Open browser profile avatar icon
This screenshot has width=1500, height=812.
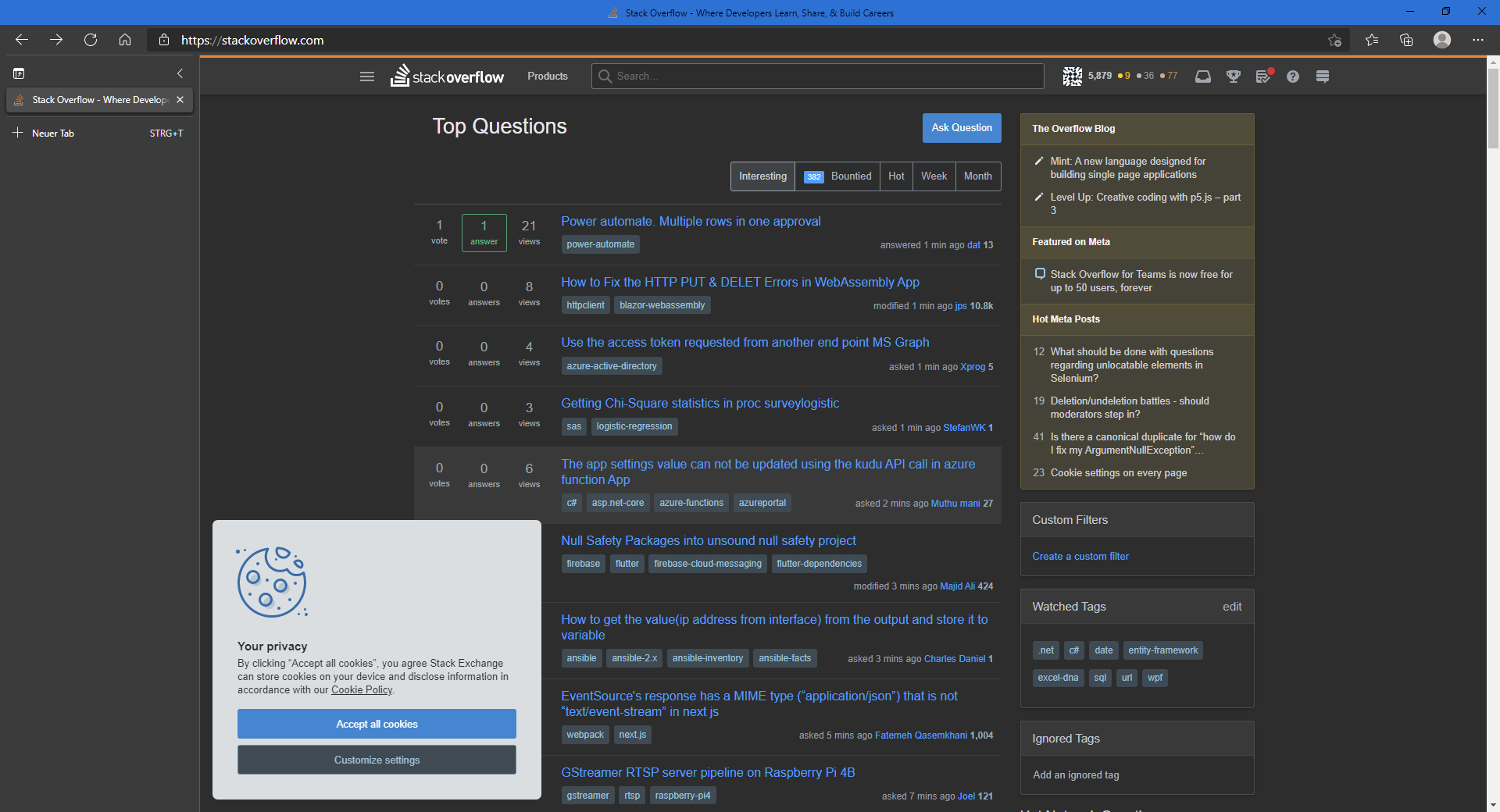coord(1442,40)
